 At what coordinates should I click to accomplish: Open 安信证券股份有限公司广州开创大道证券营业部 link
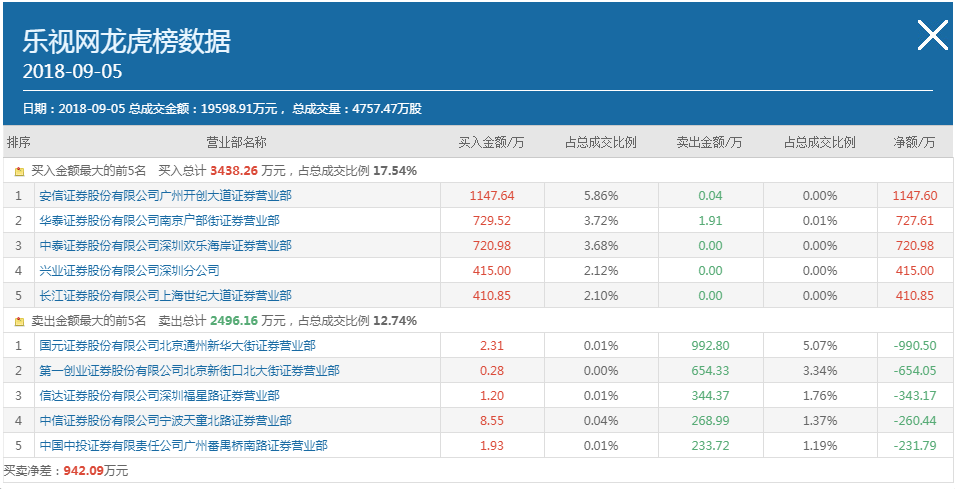pyautogui.click(x=165, y=196)
